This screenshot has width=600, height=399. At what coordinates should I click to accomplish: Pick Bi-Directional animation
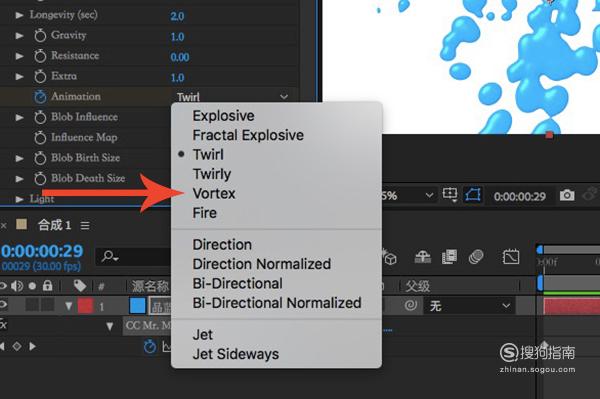(238, 283)
